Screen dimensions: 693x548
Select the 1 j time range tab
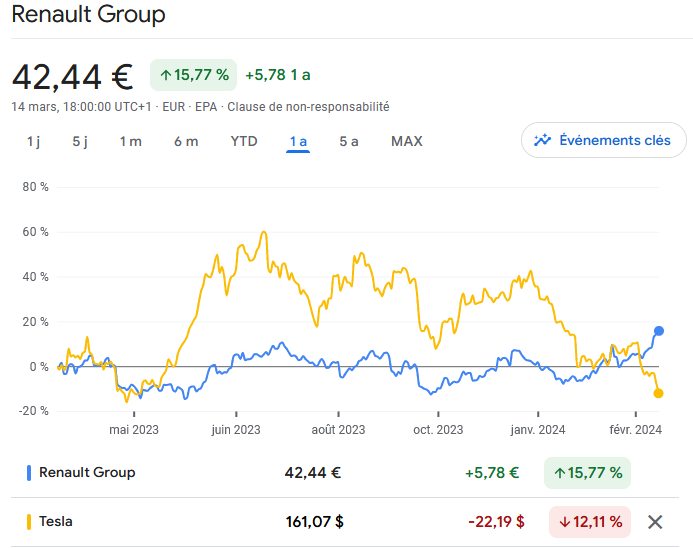[x=33, y=141]
